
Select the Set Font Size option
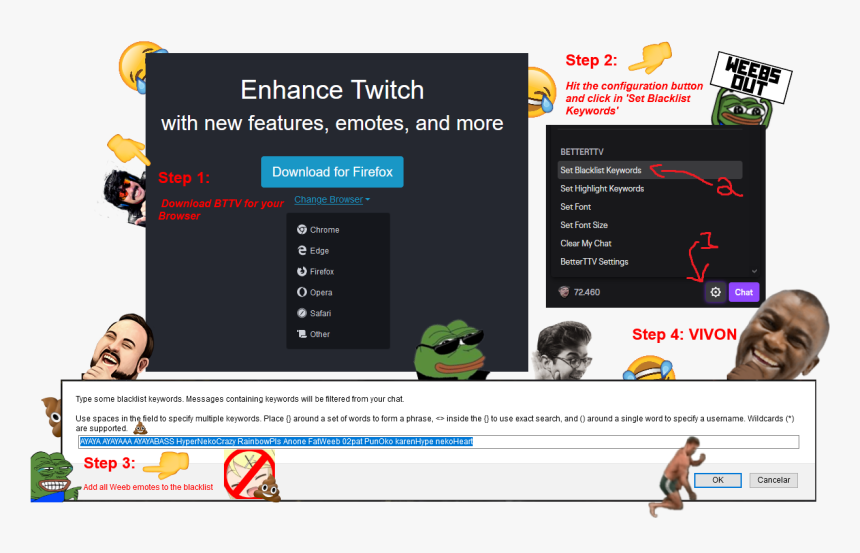pyautogui.click(x=584, y=225)
